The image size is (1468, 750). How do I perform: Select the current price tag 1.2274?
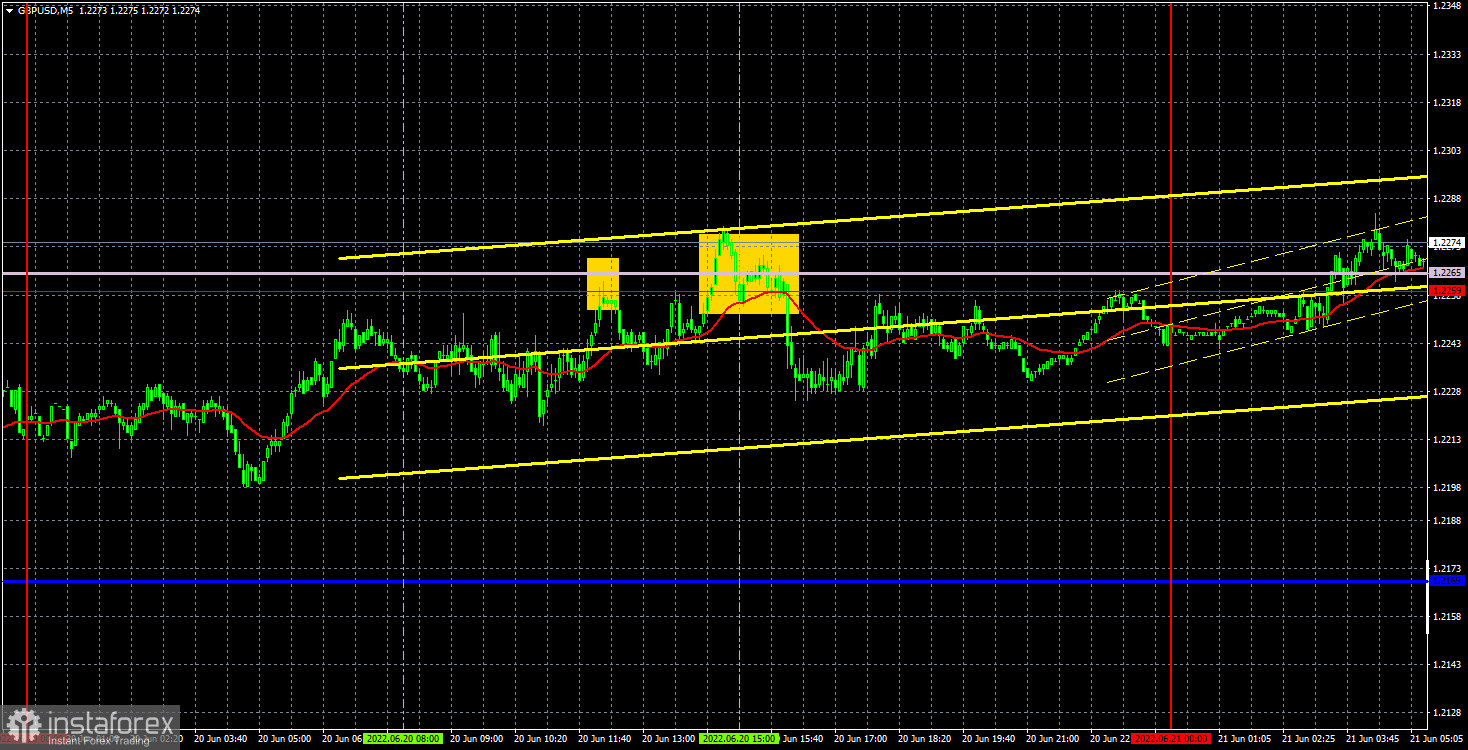click(x=1447, y=242)
